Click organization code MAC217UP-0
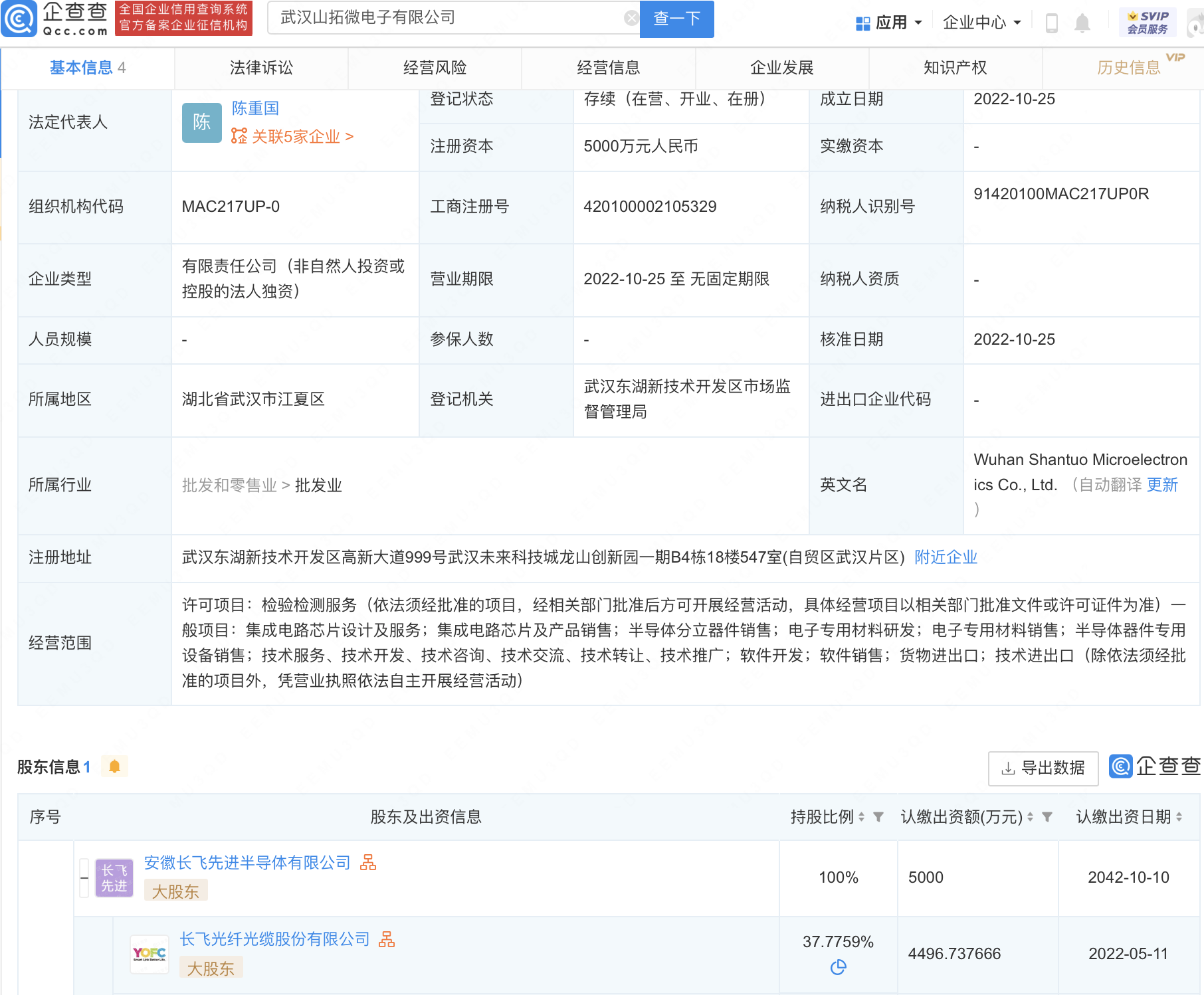 [231, 207]
